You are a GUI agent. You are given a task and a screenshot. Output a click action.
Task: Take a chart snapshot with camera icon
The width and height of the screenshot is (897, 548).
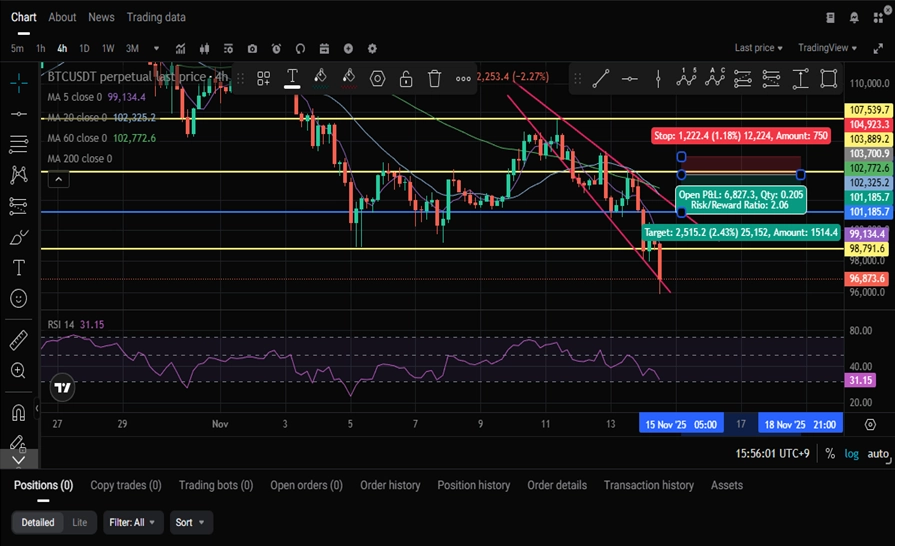[252, 49]
